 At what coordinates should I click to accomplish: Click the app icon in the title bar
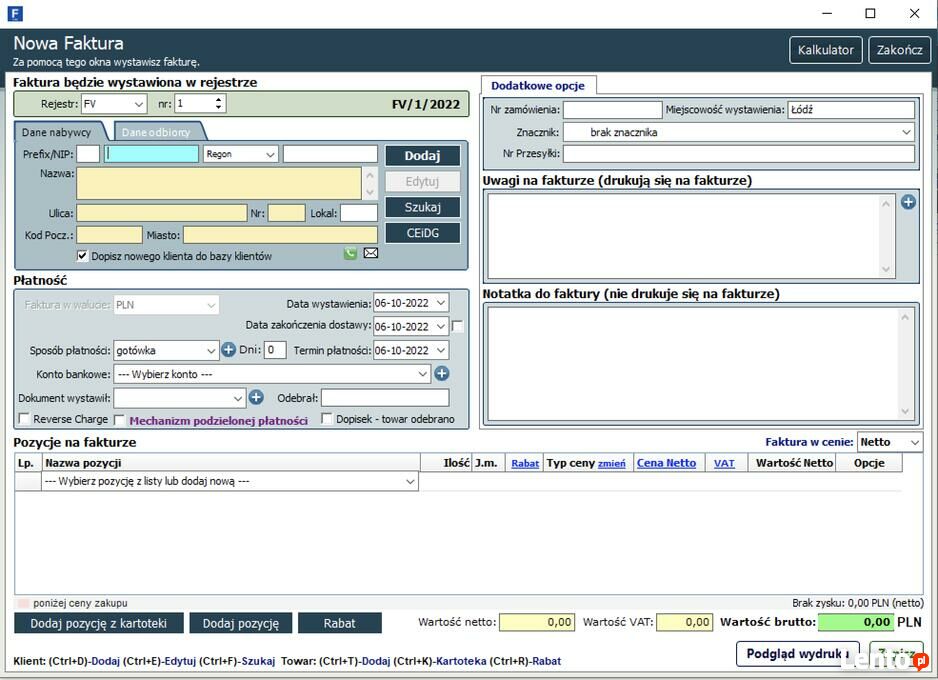[x=15, y=13]
